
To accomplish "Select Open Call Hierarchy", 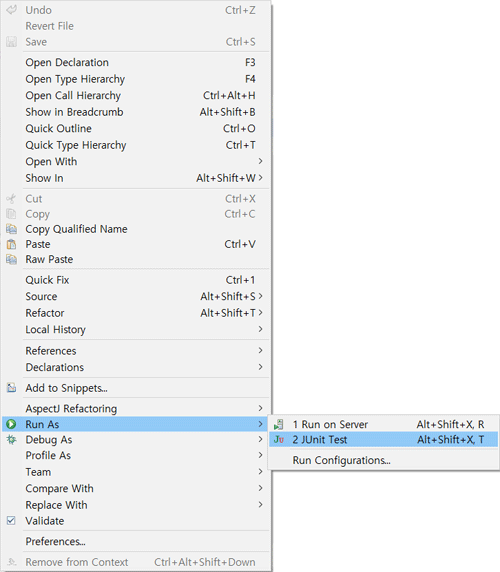I will point(137,96).
